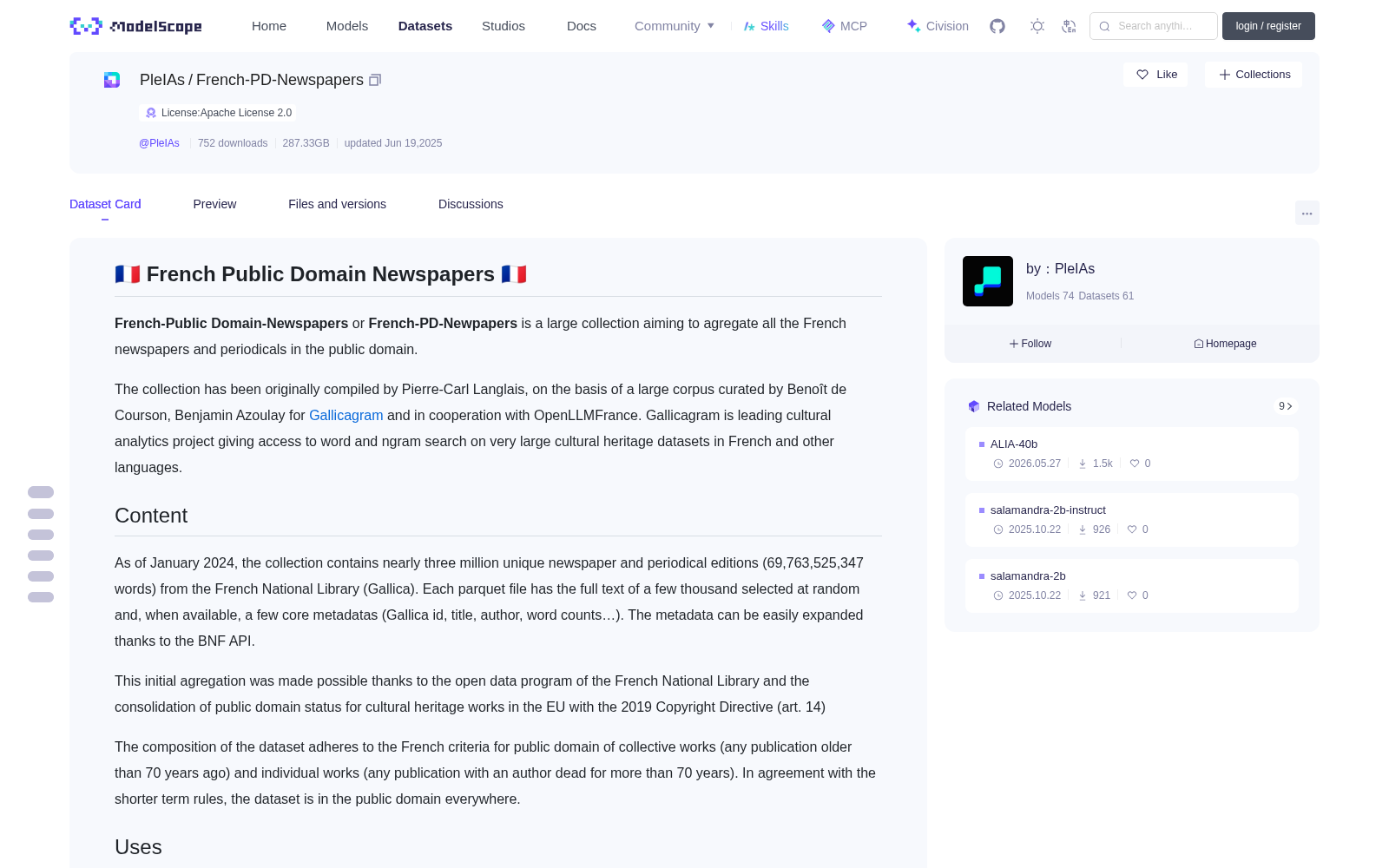Click the '287.33GB' size text
Screen dimensions: 1389x868
tap(306, 143)
